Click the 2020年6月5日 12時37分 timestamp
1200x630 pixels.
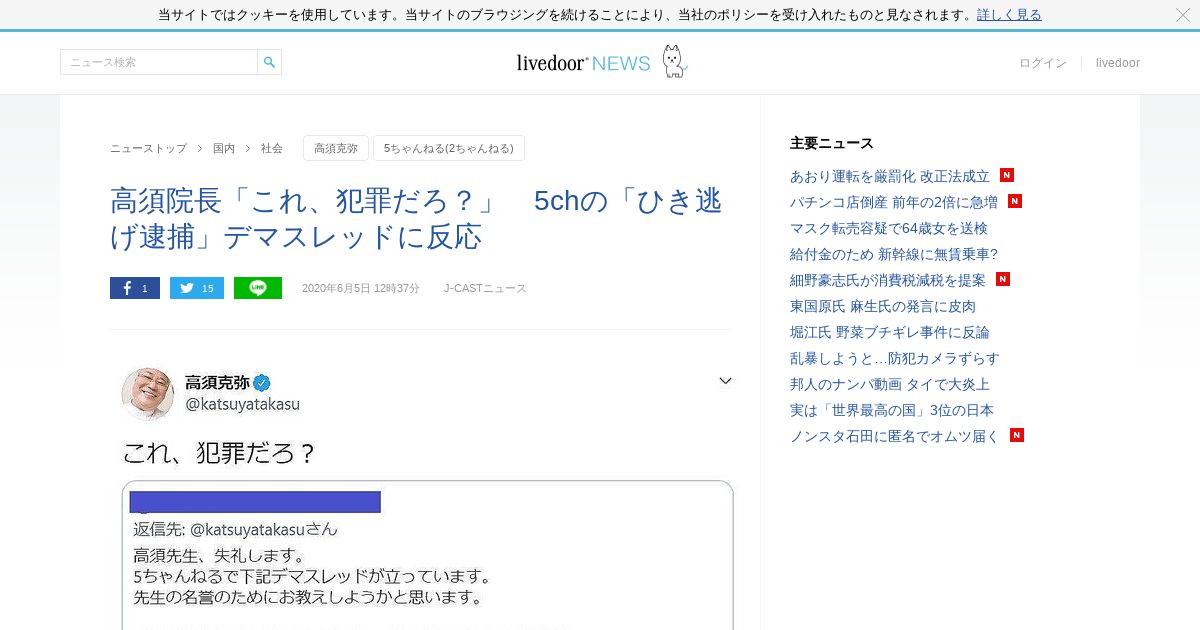pos(361,288)
